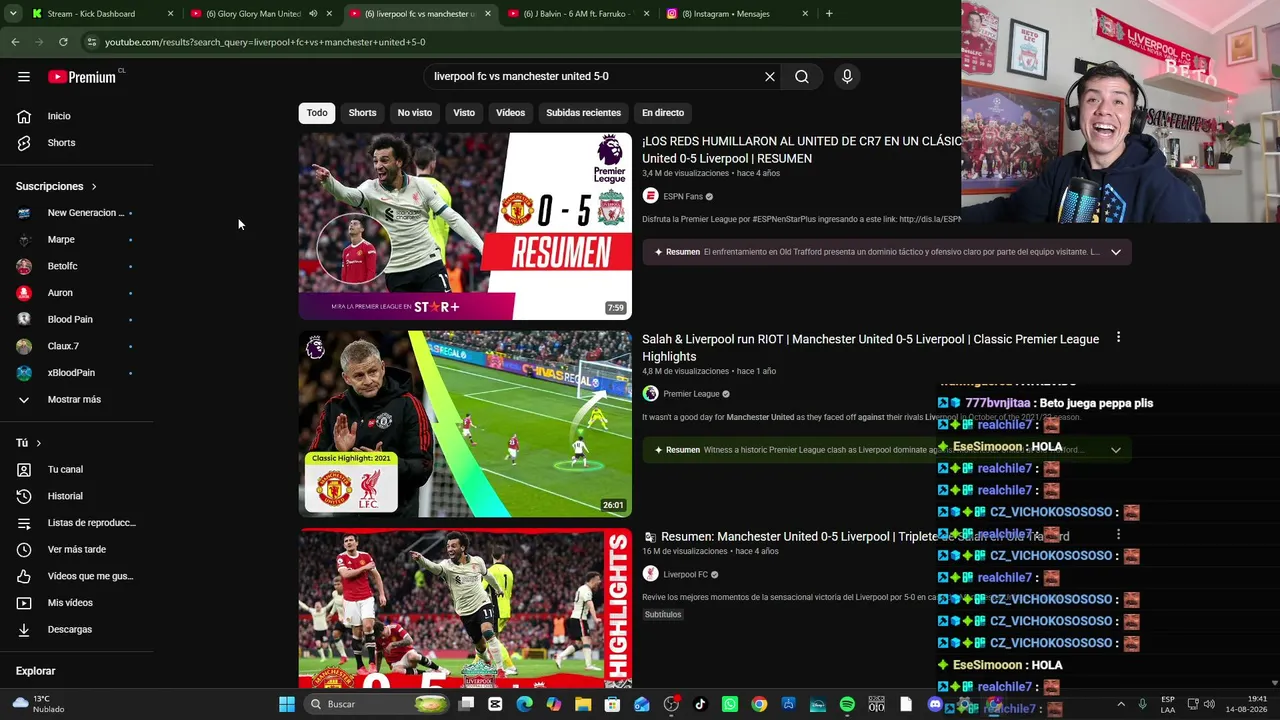Viewport: 1280px width, 720px height.
Task: Open the Windows Start menu
Action: click(287, 704)
